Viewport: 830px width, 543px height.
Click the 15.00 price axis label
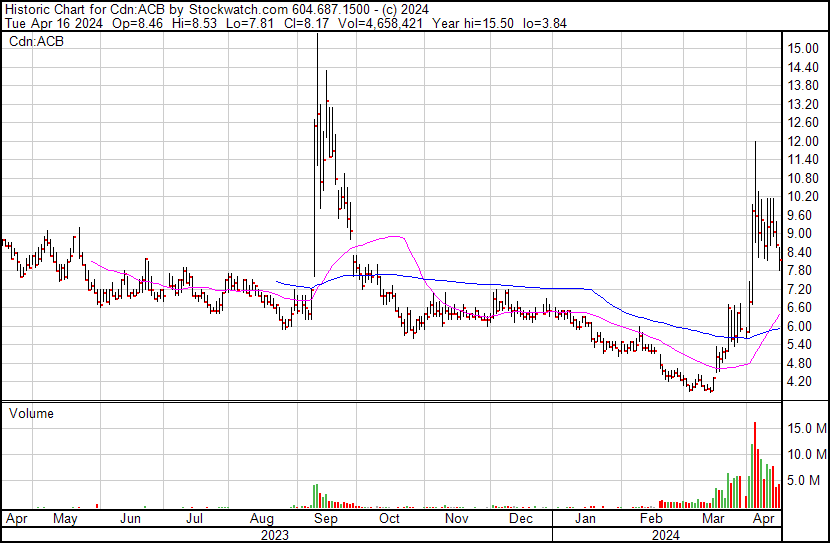(803, 48)
